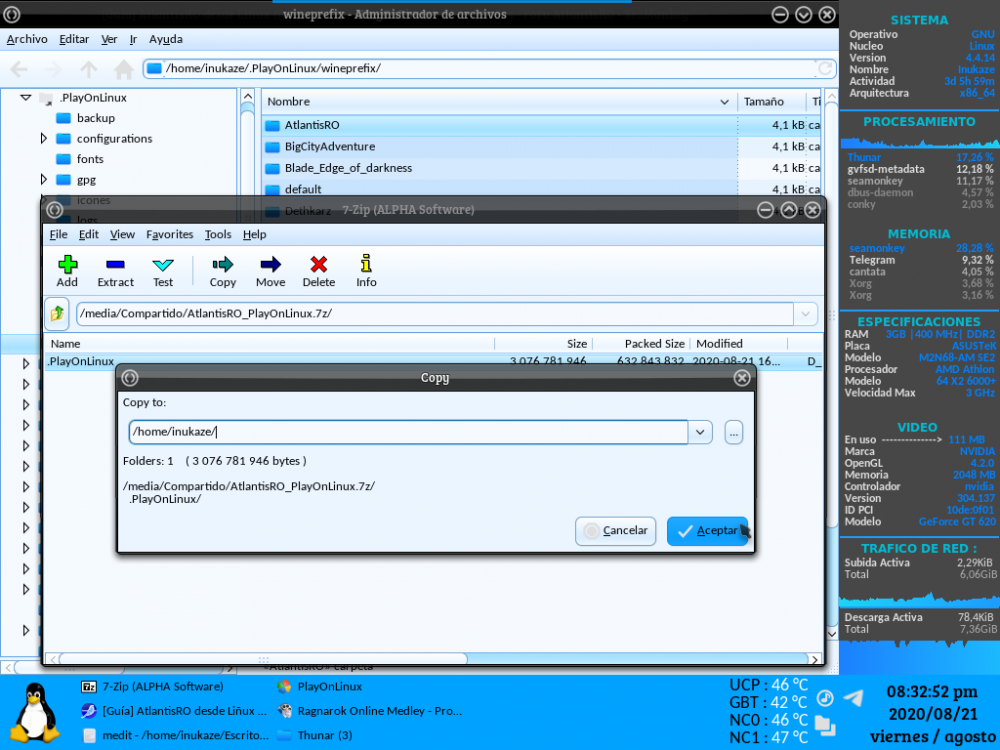Click the Move toolbar icon

point(270,265)
